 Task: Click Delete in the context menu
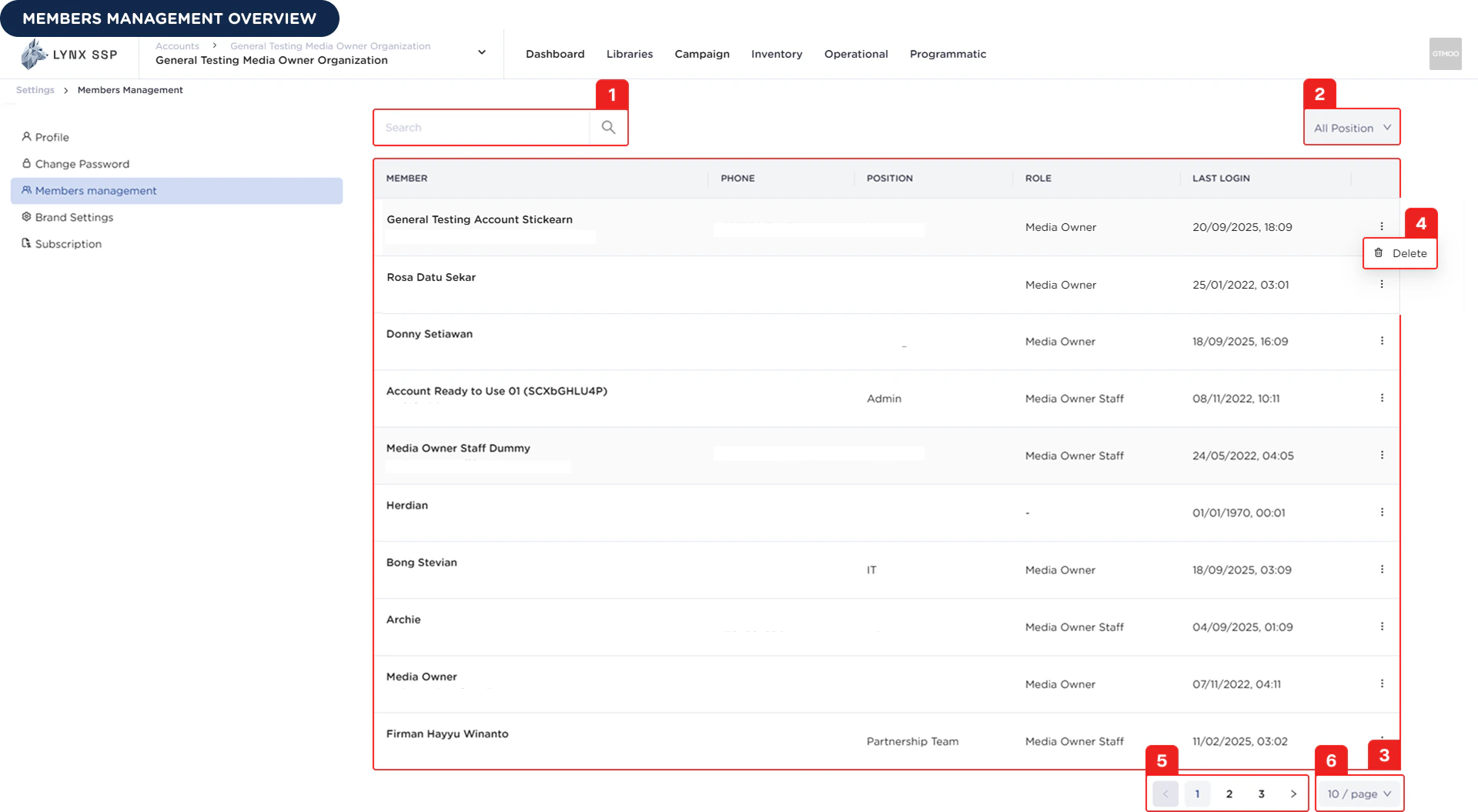(1410, 253)
